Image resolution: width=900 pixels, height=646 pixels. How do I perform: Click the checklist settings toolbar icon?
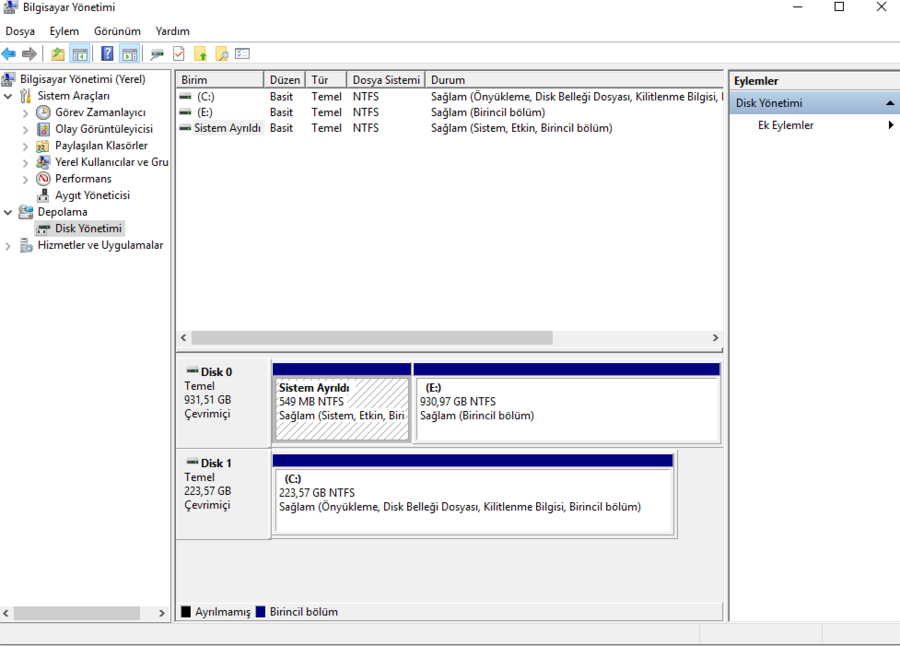(x=242, y=53)
